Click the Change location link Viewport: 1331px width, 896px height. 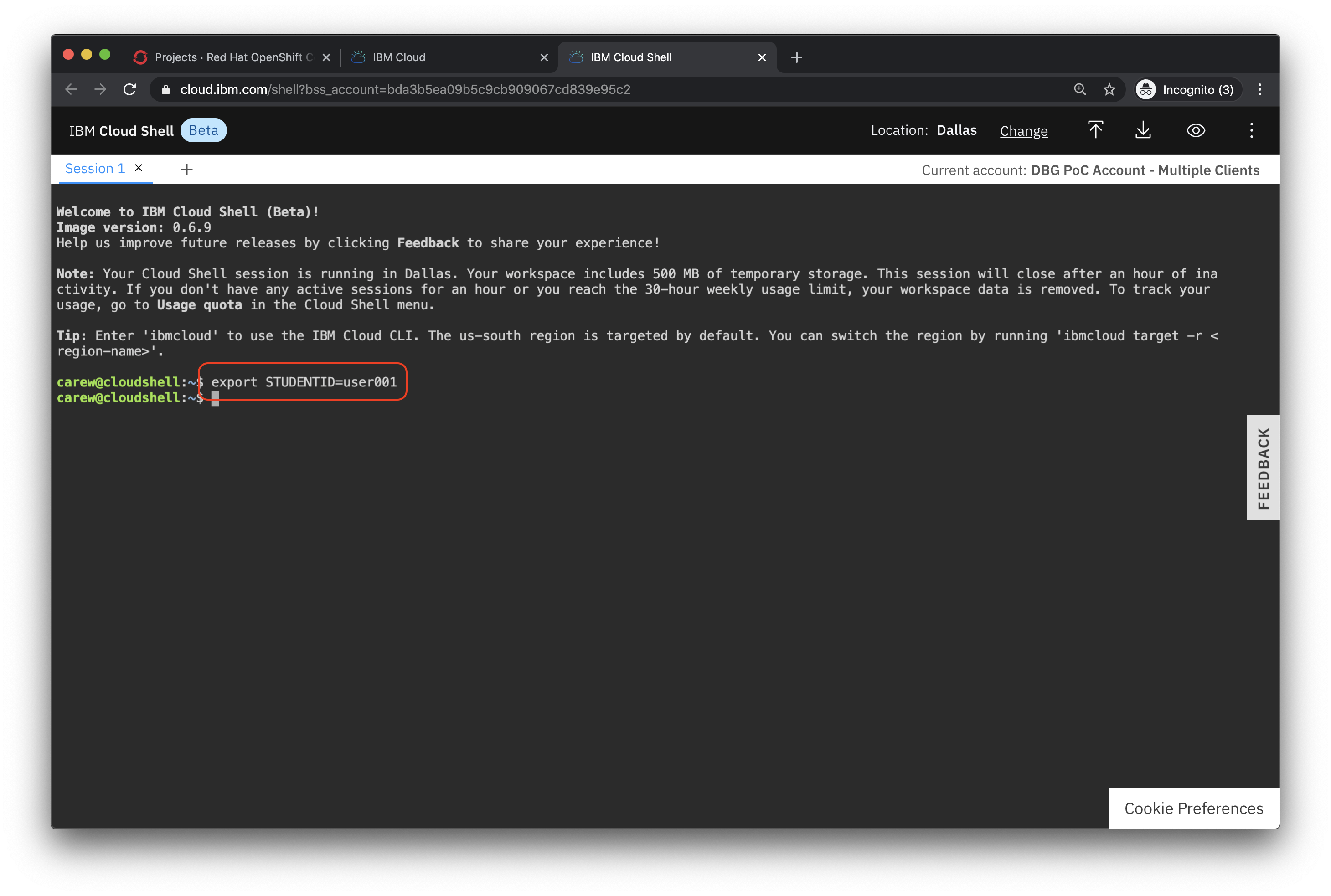pos(1023,131)
